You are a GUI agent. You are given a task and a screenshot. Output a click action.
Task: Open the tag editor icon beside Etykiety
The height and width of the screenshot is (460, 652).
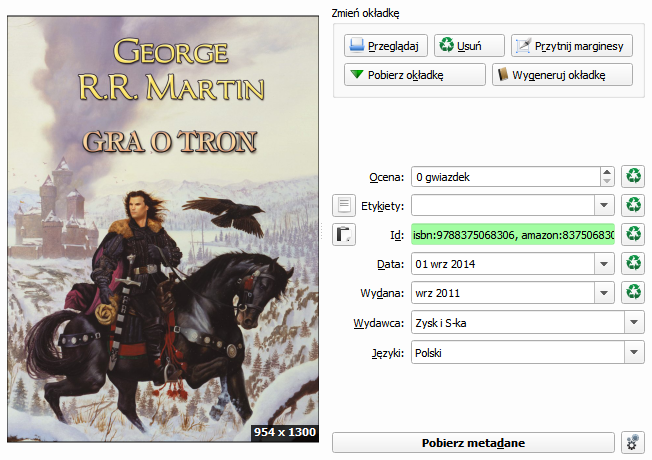[x=344, y=205]
